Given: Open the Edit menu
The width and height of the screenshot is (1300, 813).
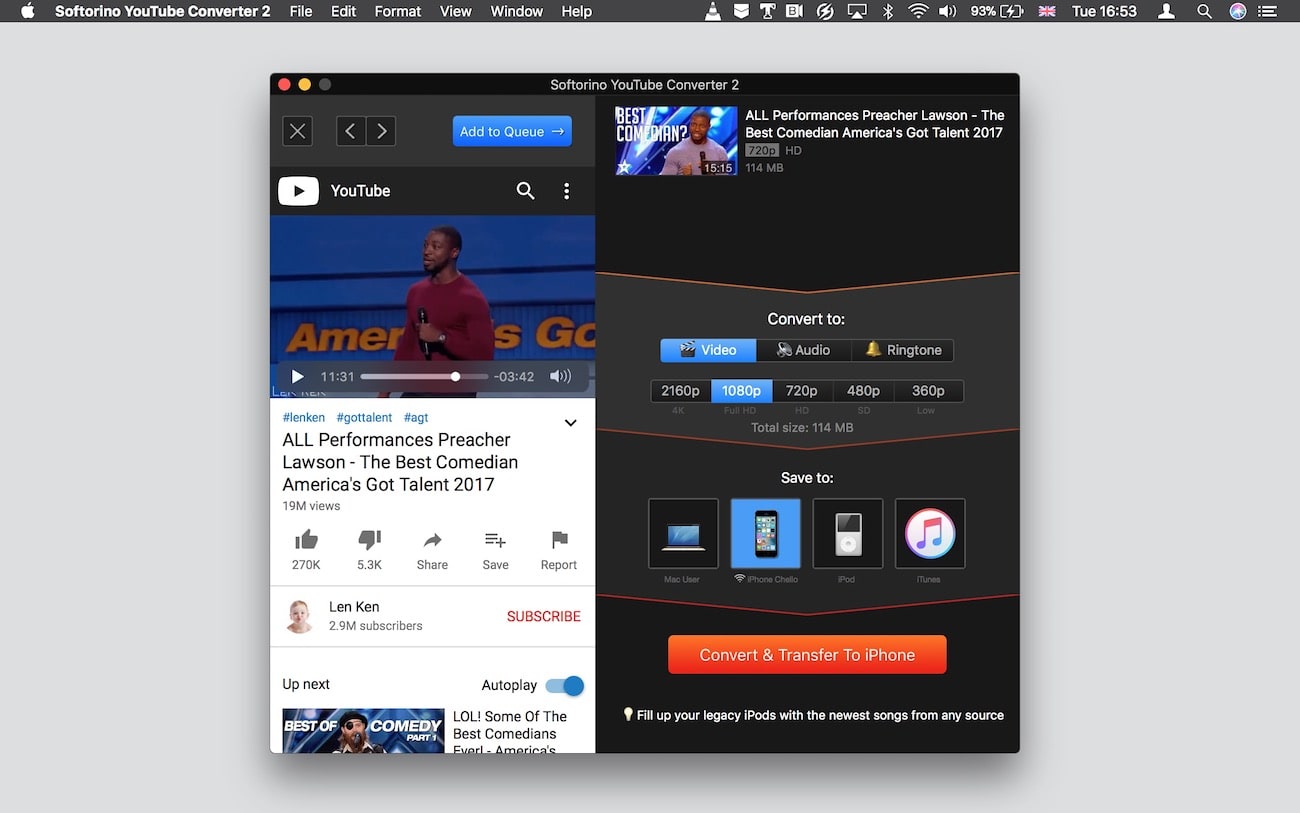Looking at the screenshot, I should [343, 11].
